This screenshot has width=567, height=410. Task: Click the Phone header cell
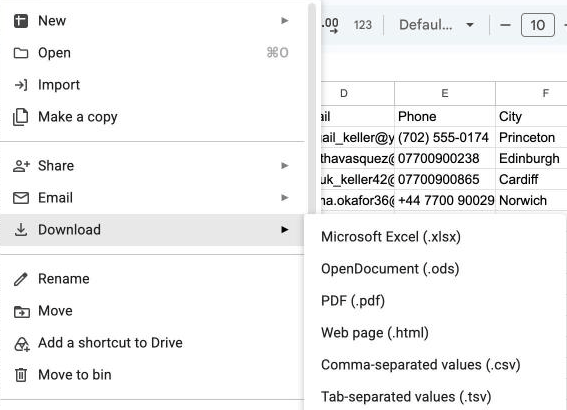[445, 116]
